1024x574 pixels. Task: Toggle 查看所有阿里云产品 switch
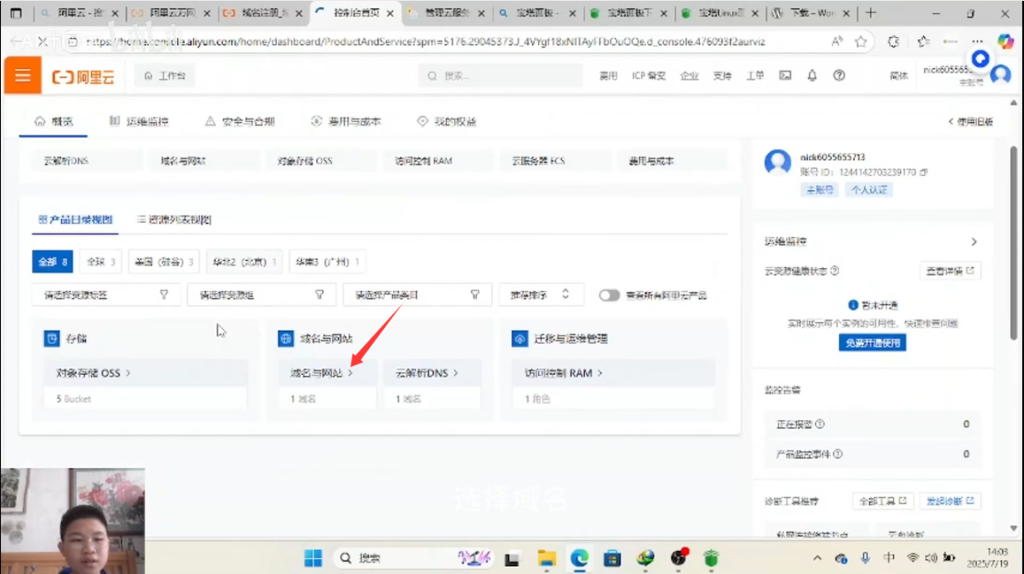609,295
